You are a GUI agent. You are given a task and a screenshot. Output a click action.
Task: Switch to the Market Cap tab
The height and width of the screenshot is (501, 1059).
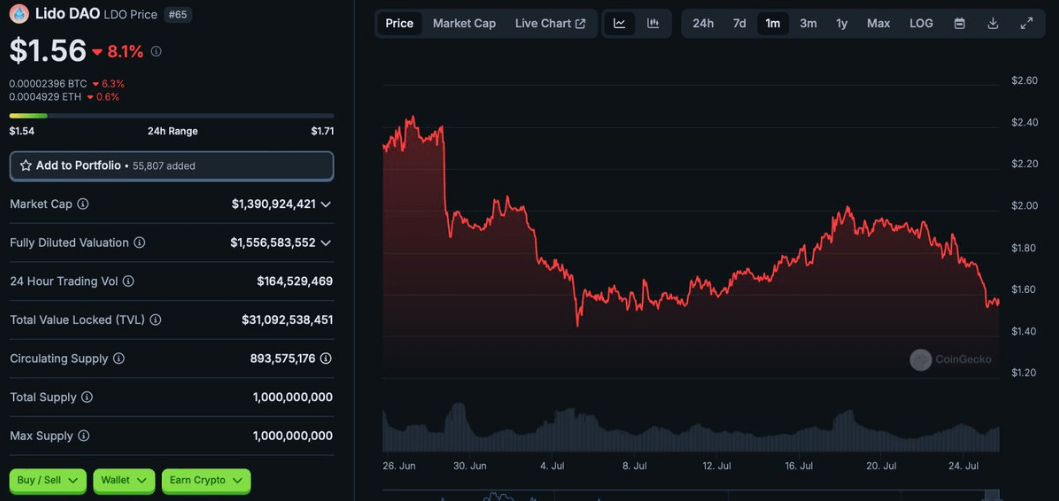pyautogui.click(x=464, y=24)
